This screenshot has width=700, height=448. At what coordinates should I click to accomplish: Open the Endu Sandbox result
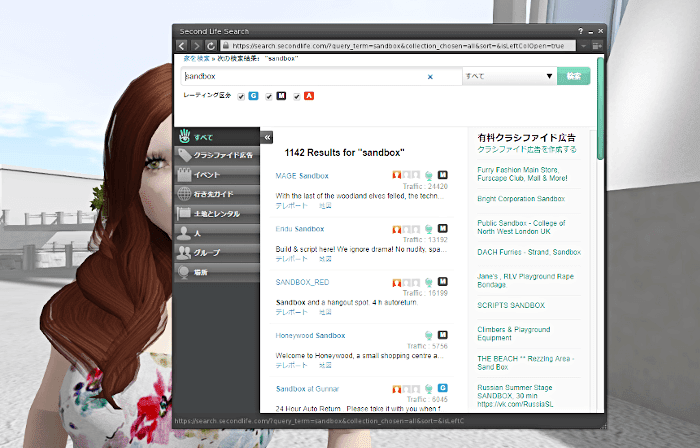pyautogui.click(x=300, y=229)
